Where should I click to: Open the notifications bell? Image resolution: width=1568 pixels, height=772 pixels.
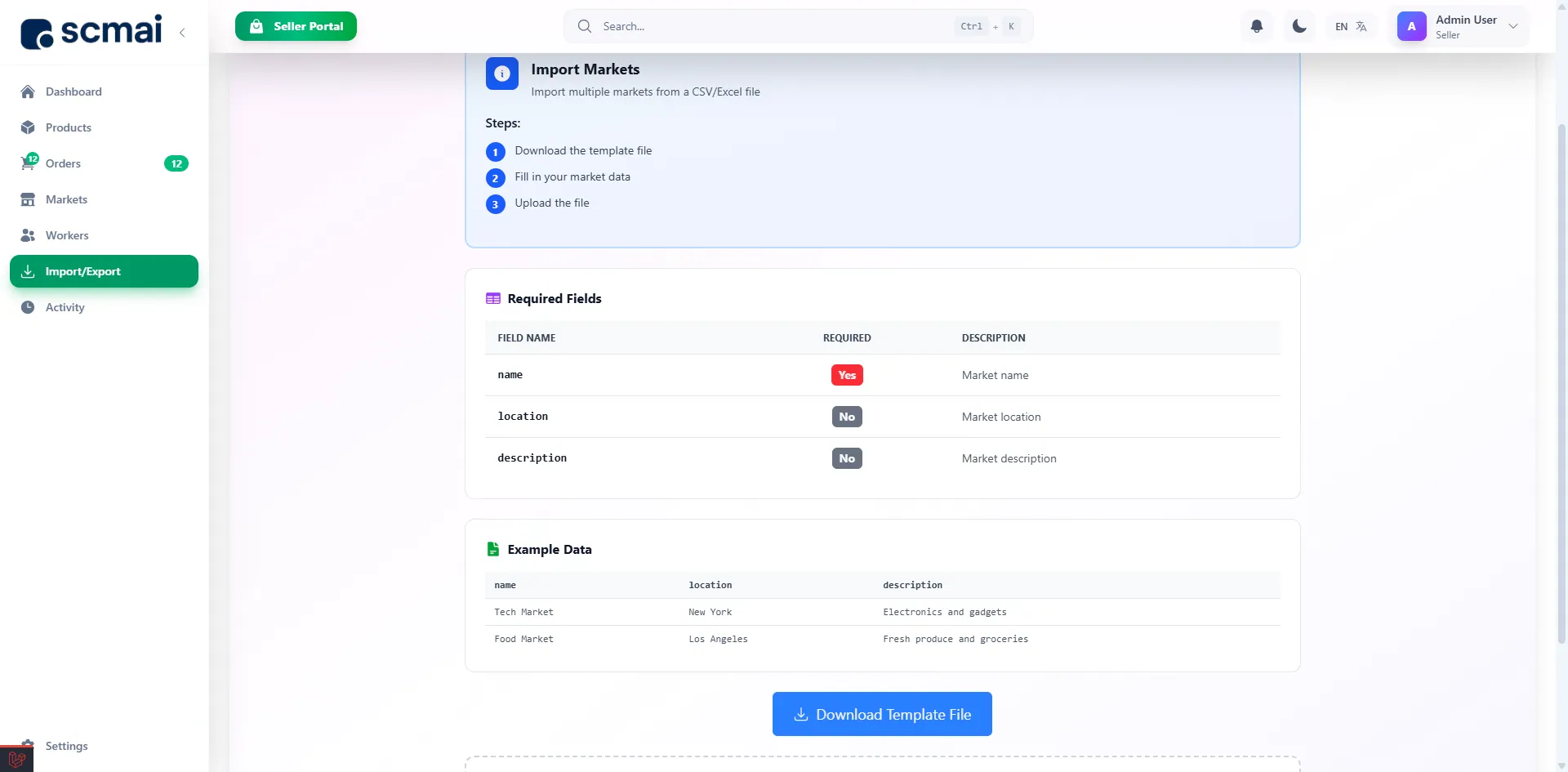(x=1257, y=26)
